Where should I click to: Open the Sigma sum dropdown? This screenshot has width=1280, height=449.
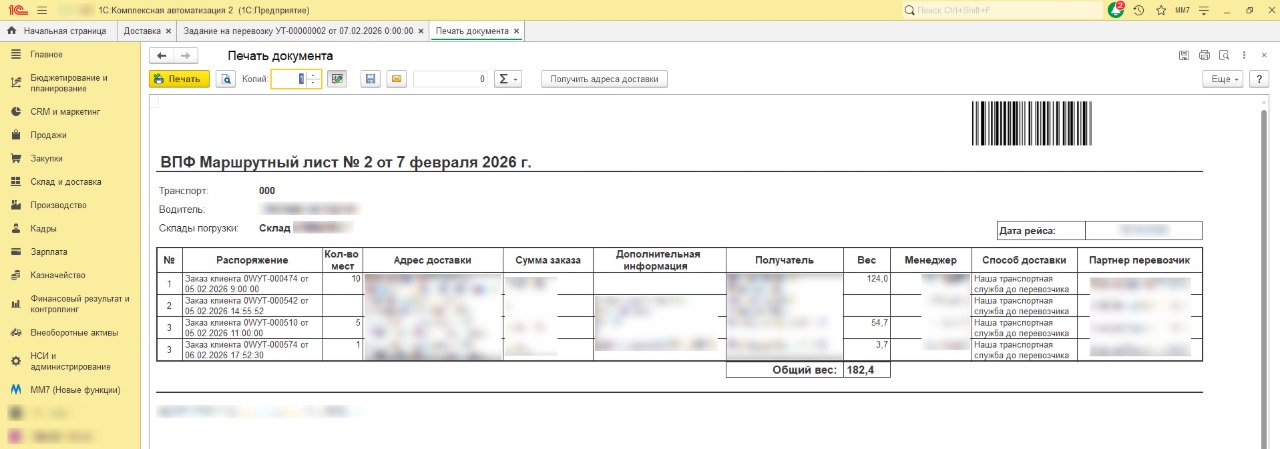point(508,79)
